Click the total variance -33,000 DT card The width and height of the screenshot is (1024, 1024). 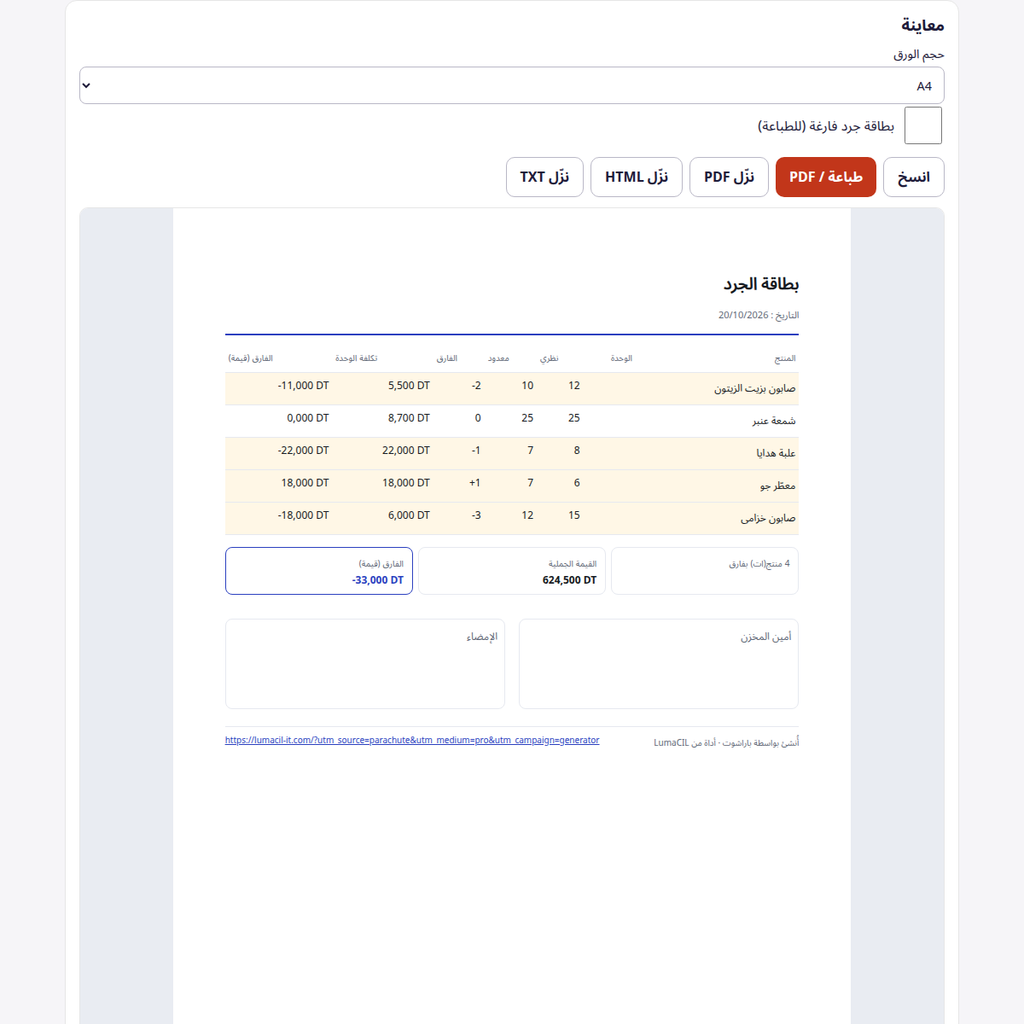tap(319, 571)
